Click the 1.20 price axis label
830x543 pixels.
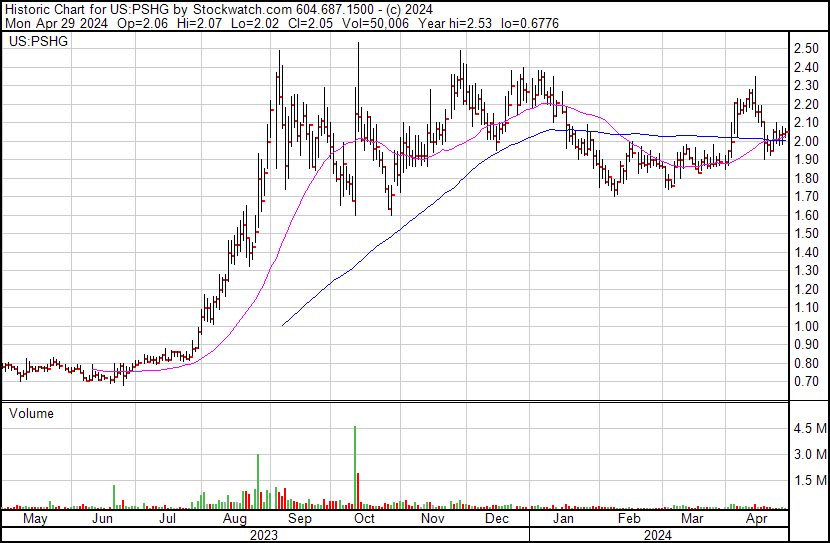click(806, 289)
